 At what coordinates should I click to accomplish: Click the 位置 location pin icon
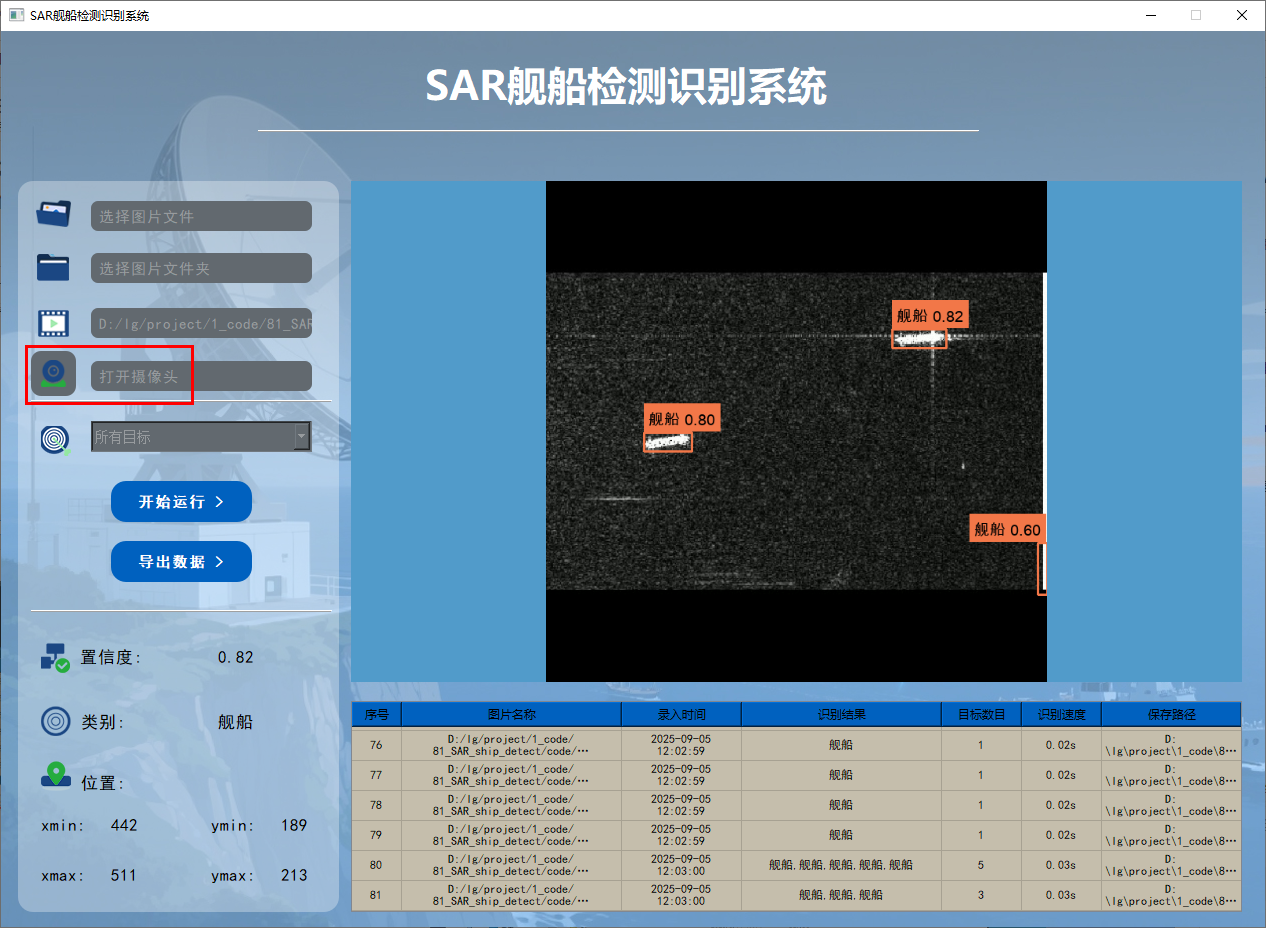tap(56, 775)
